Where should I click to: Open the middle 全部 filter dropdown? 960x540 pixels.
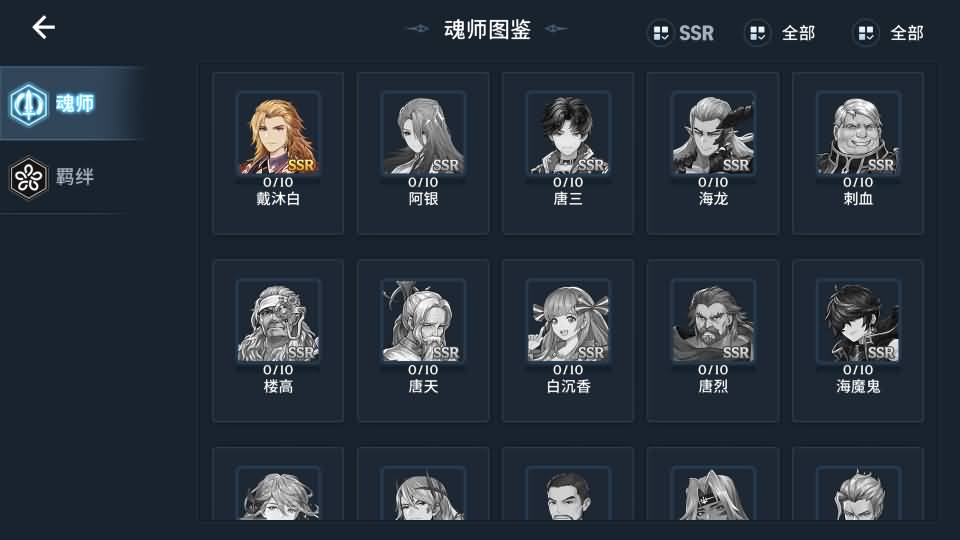point(781,33)
